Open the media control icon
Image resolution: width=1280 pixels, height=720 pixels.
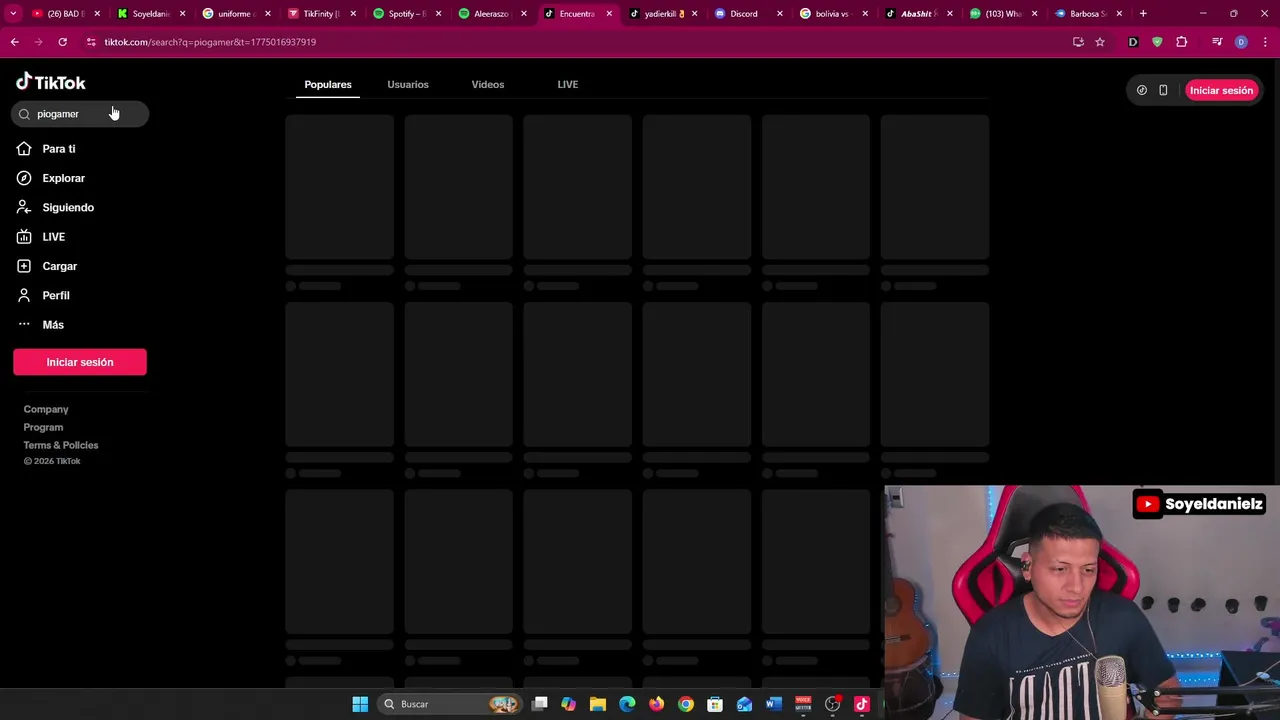pyautogui.click(x=1217, y=42)
